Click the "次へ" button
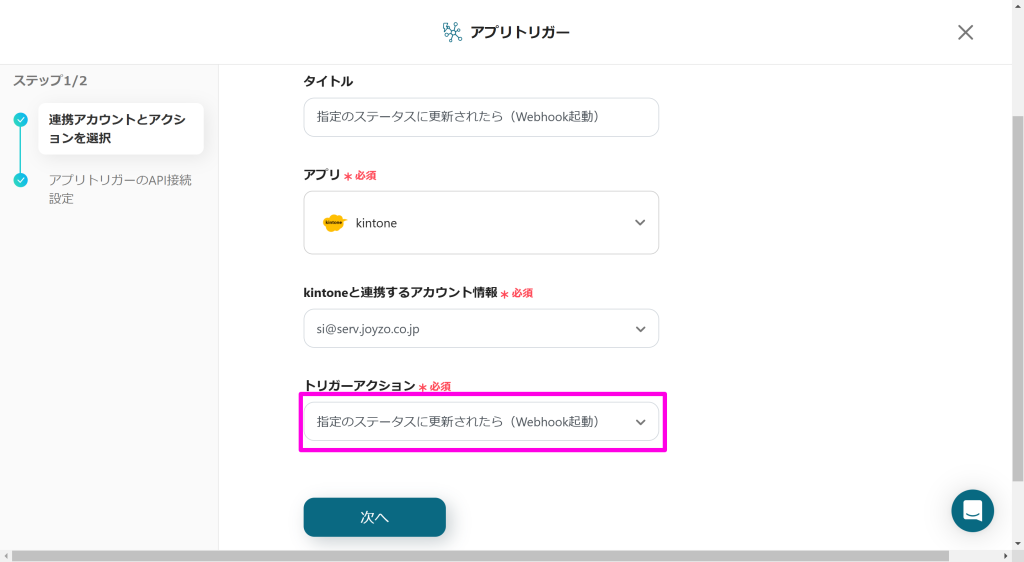The height and width of the screenshot is (562, 1024). [x=374, y=517]
